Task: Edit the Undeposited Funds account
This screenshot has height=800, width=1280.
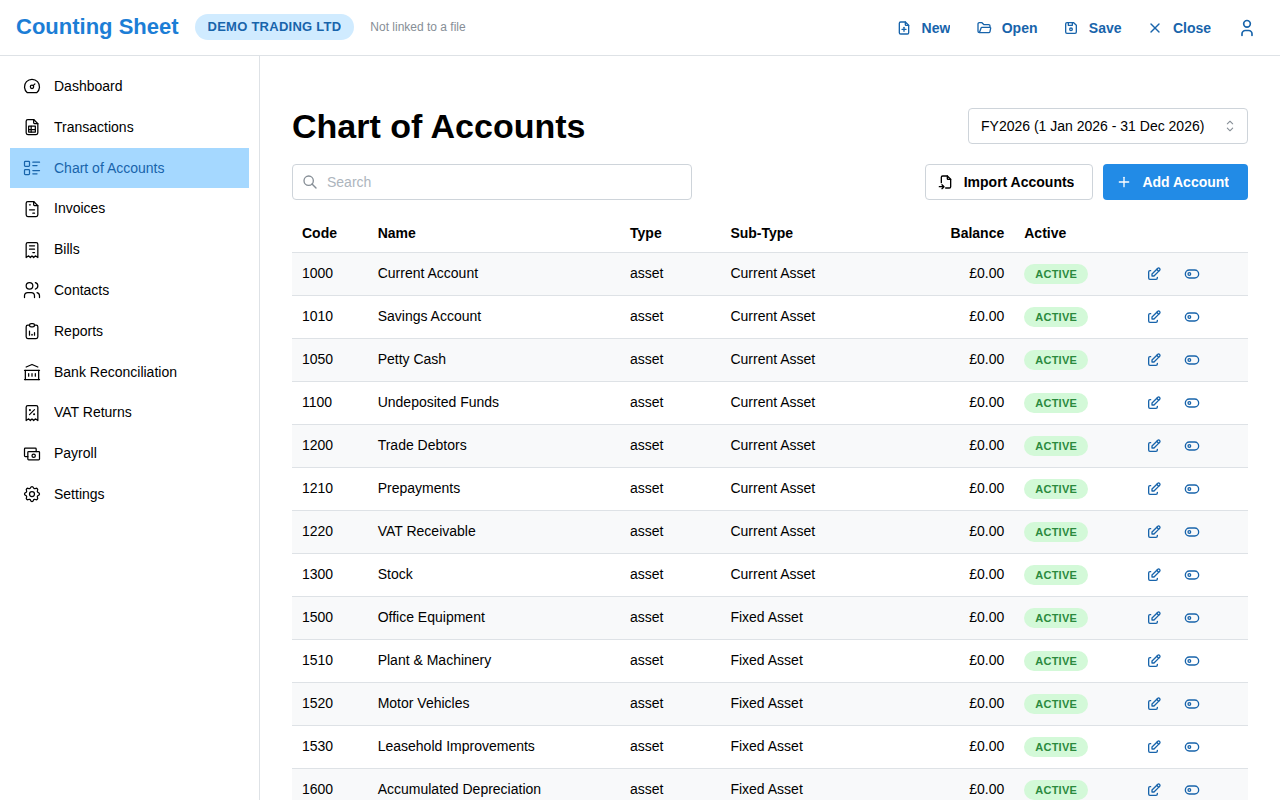Action: click(x=1154, y=403)
